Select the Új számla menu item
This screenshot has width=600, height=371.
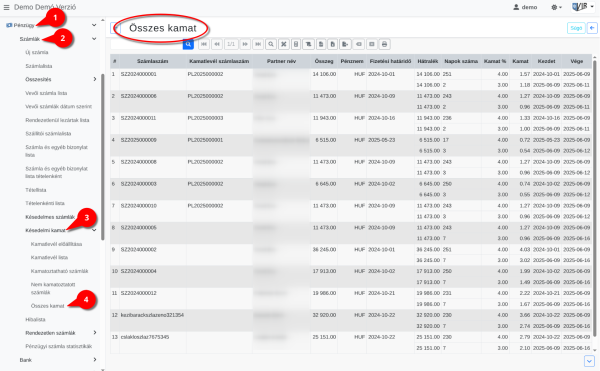[x=37, y=52]
